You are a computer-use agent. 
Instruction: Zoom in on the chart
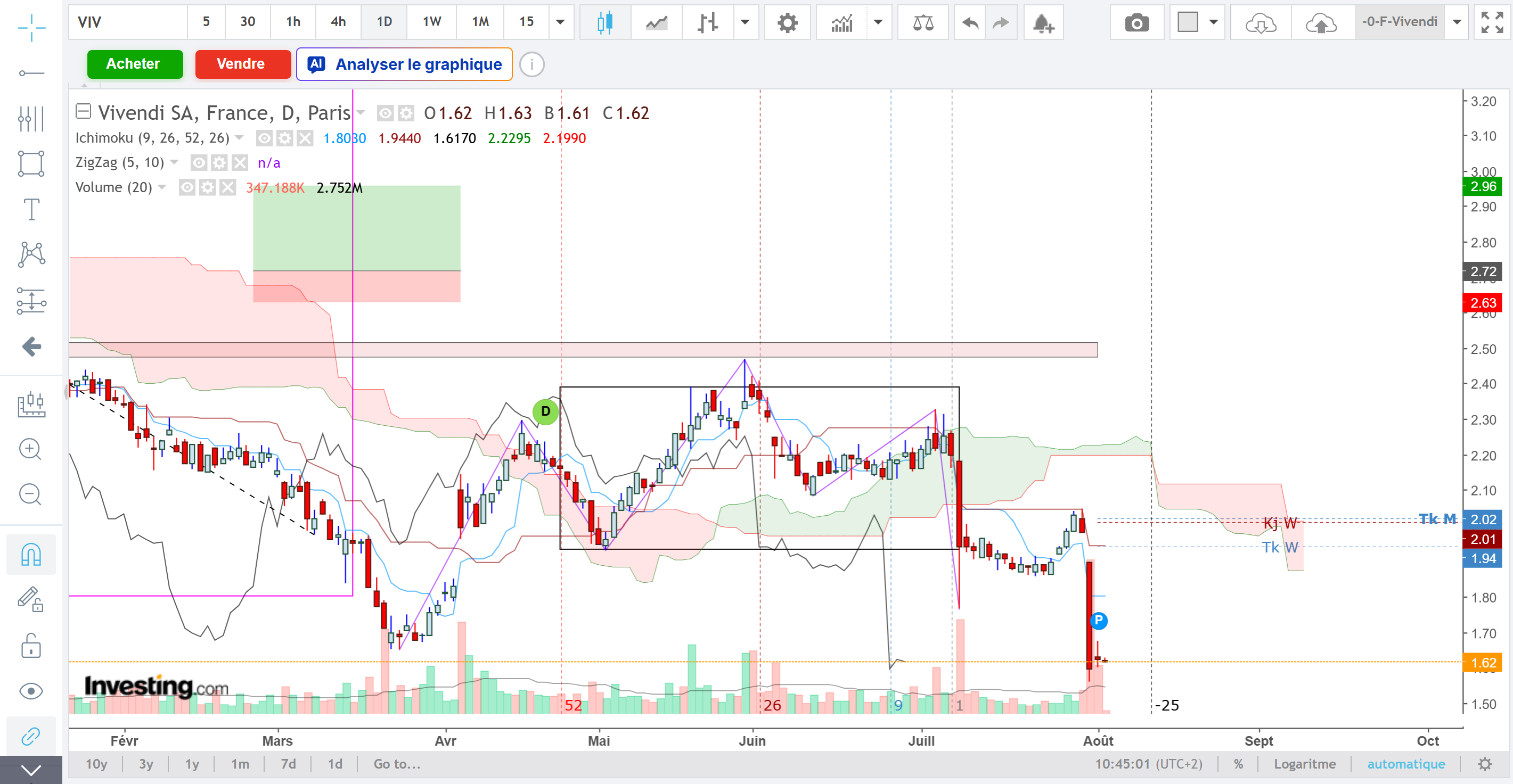pos(30,450)
